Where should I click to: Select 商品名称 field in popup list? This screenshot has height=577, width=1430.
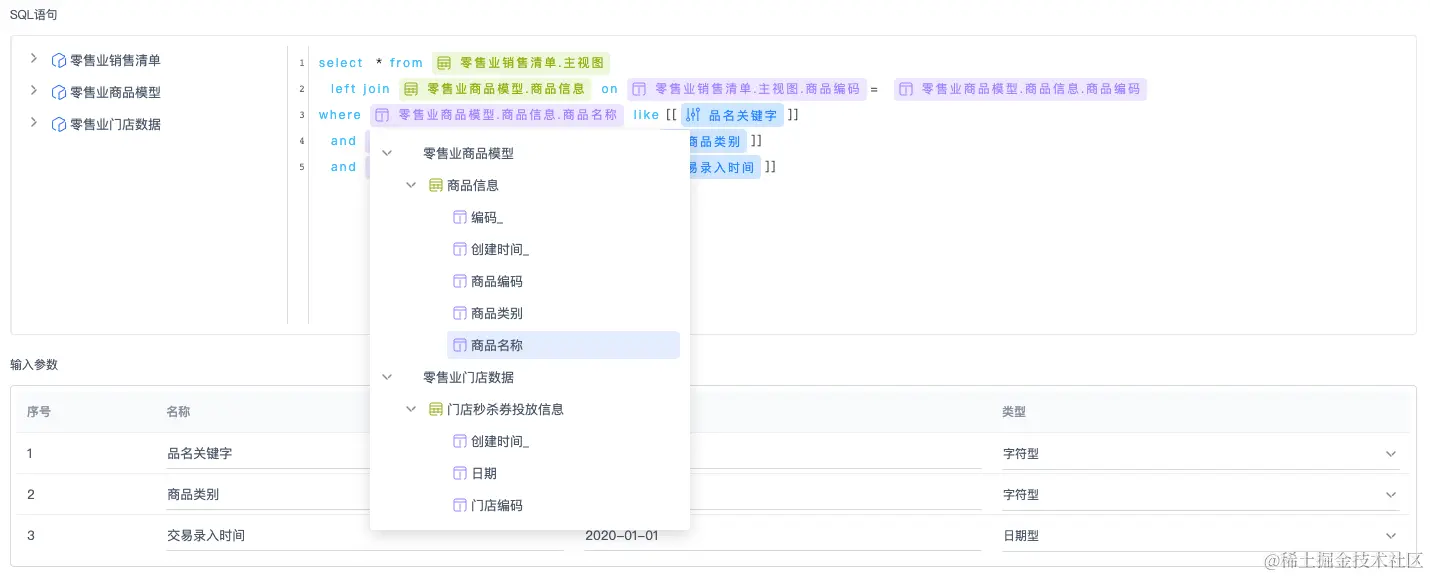click(563, 345)
